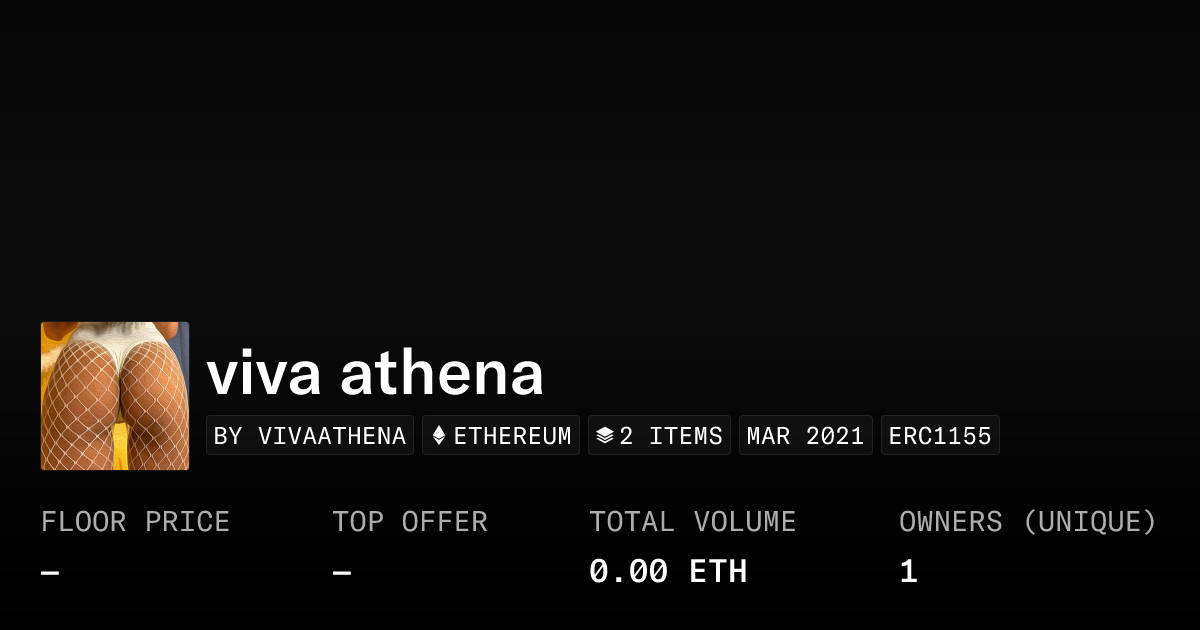The image size is (1200, 630).
Task: Click the "viva athena" collection title
Action: point(375,373)
